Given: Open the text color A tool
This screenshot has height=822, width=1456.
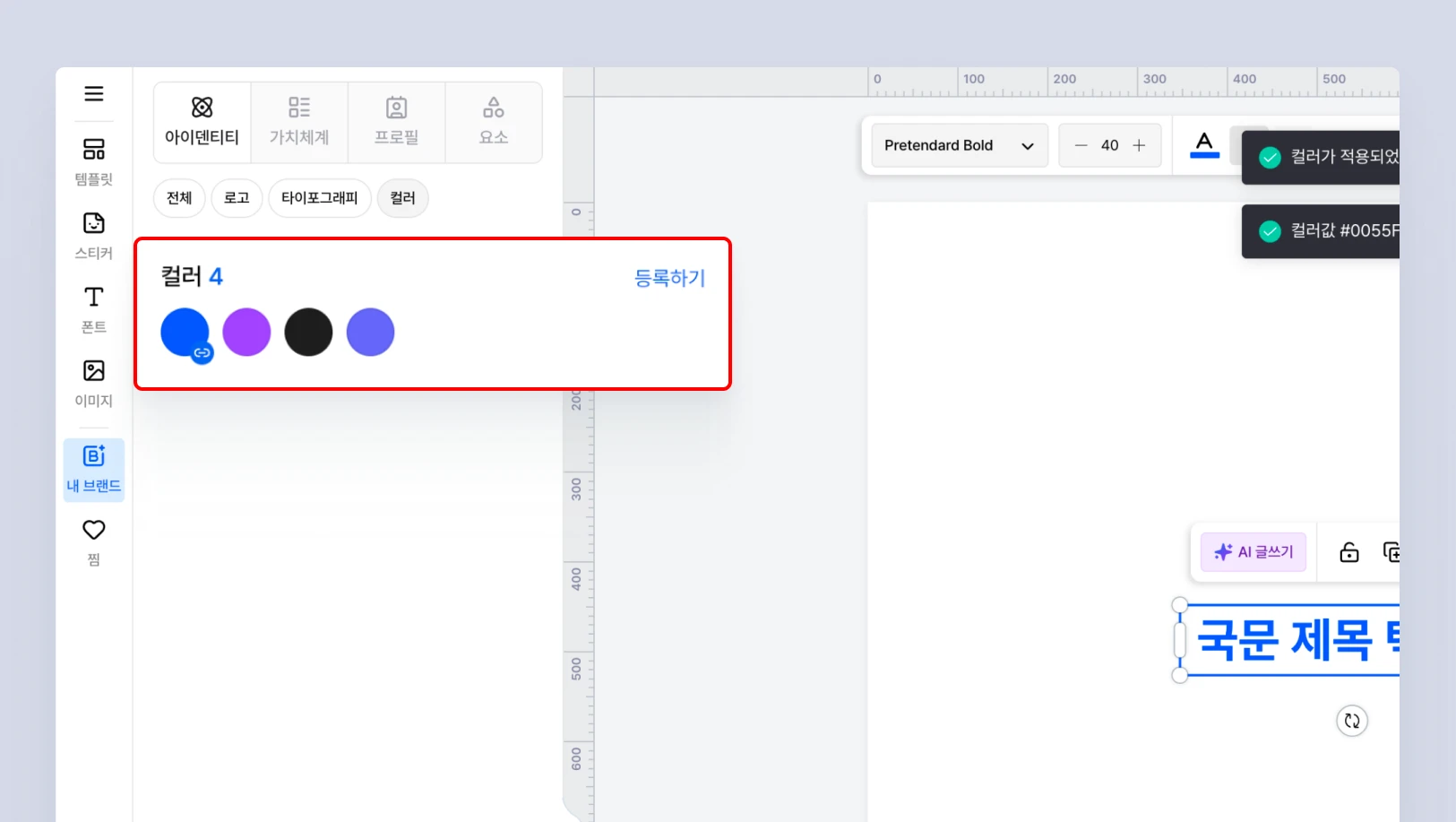Looking at the screenshot, I should point(1204,144).
